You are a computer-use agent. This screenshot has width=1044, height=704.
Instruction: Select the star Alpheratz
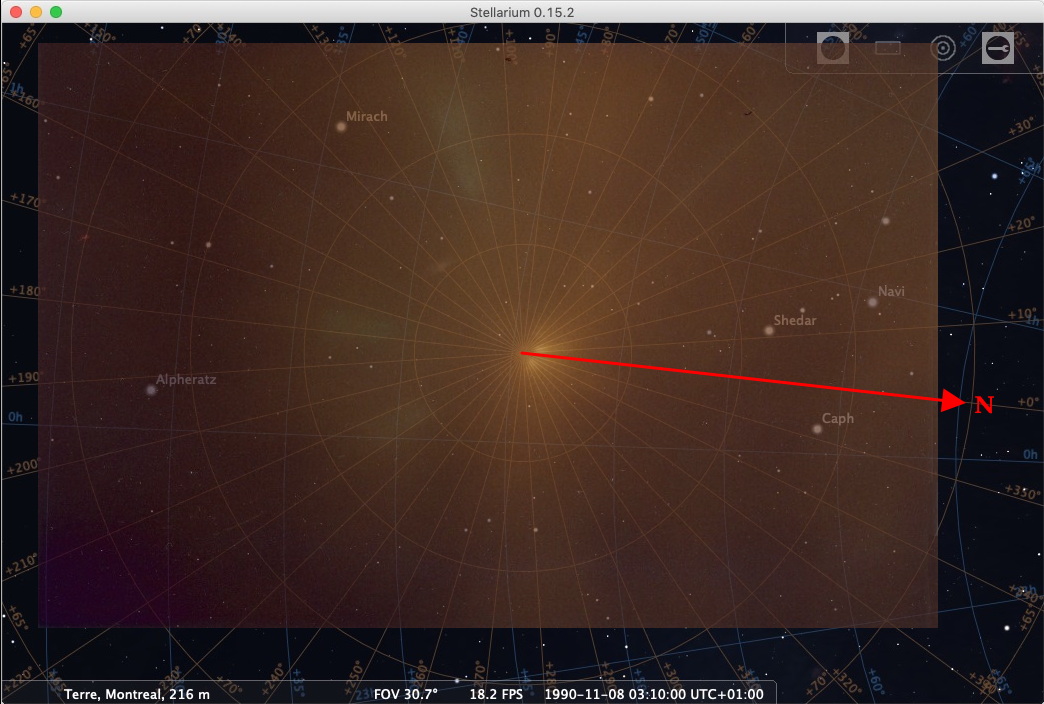pyautogui.click(x=151, y=390)
